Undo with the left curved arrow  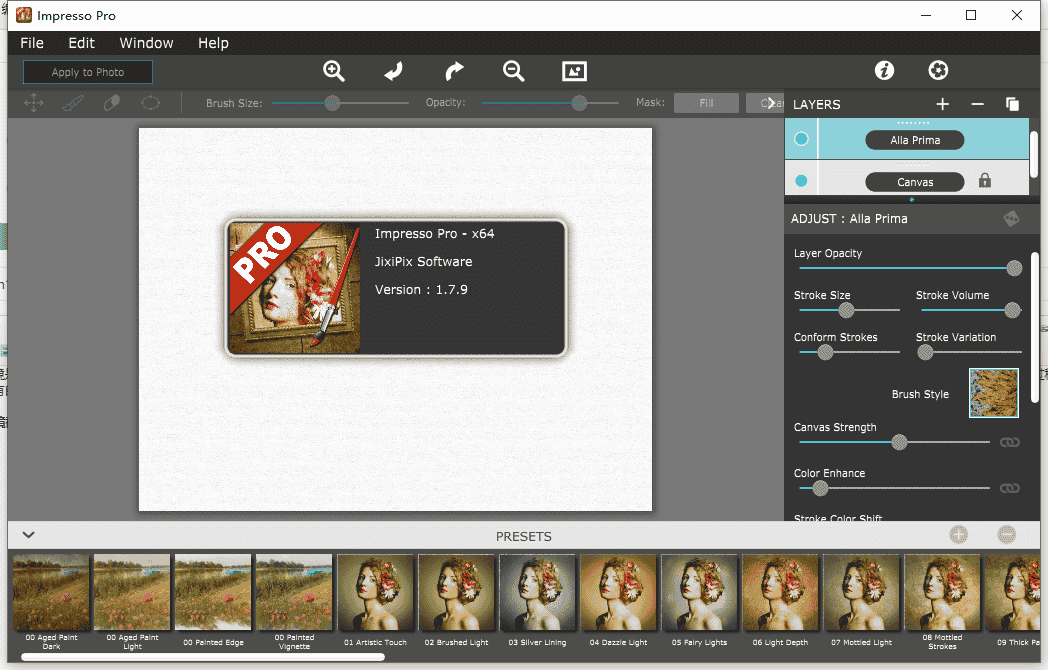[x=394, y=71]
